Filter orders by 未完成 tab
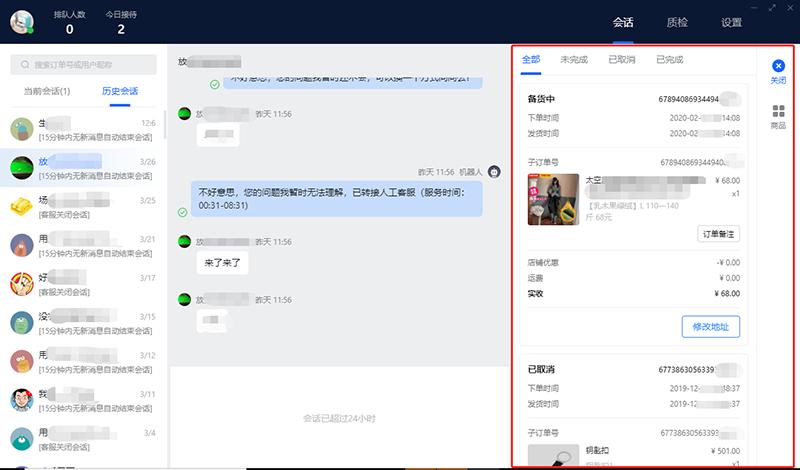 574,59
